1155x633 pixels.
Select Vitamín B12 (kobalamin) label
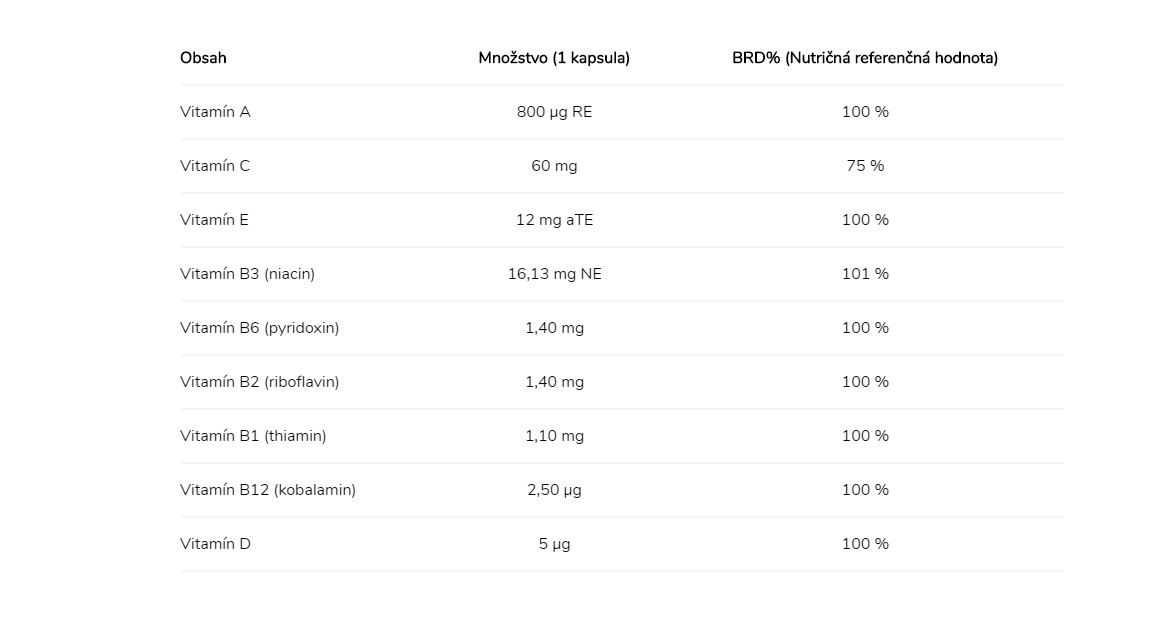tap(268, 490)
